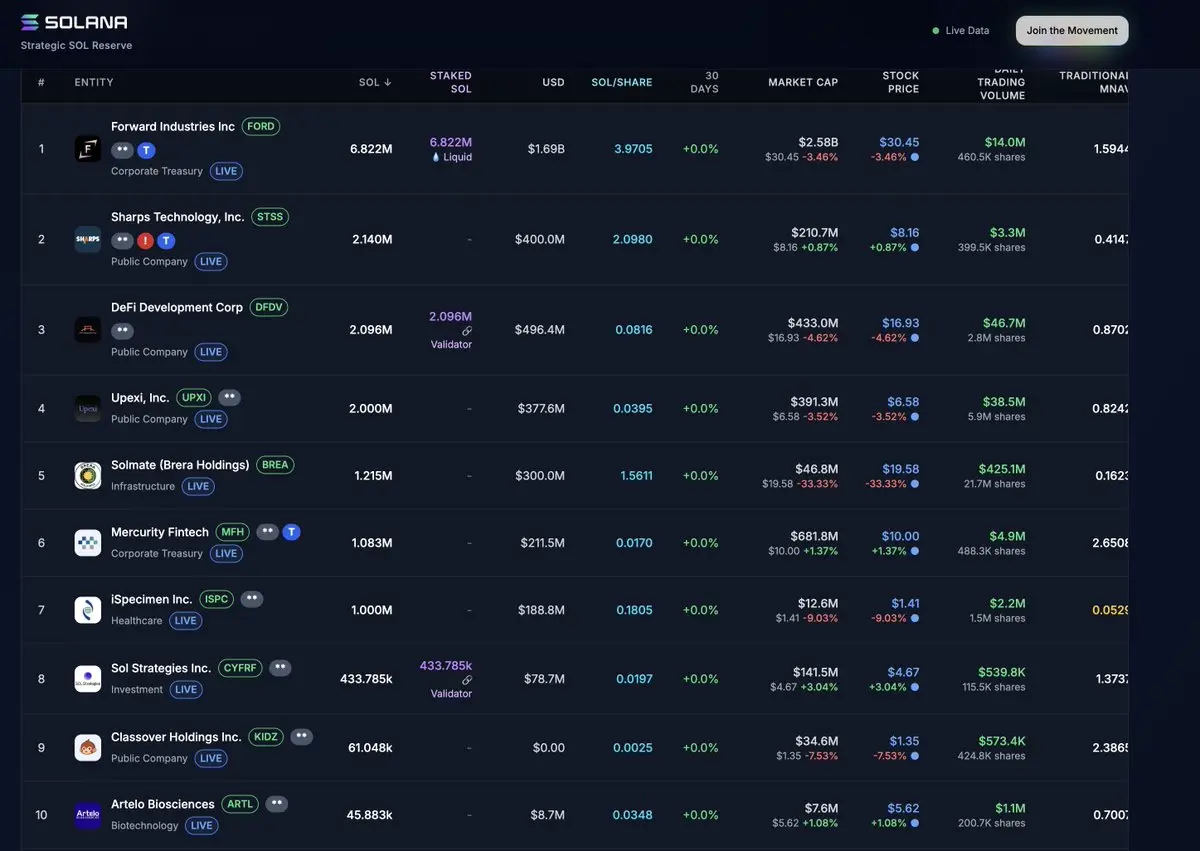1200x851 pixels.
Task: Click the blue T badge under Forward Industries
Action: pos(146,150)
